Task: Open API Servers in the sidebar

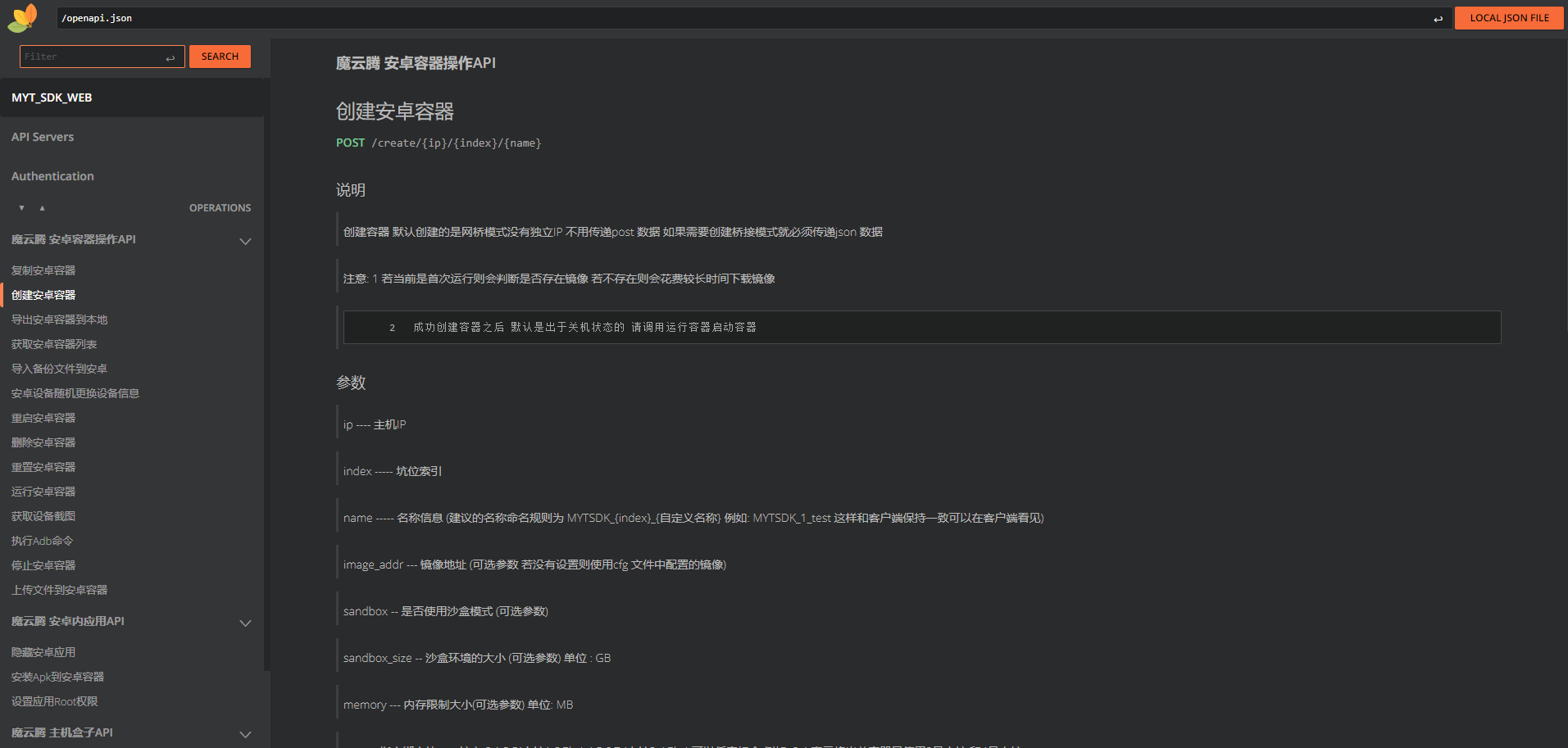Action: pos(43,136)
